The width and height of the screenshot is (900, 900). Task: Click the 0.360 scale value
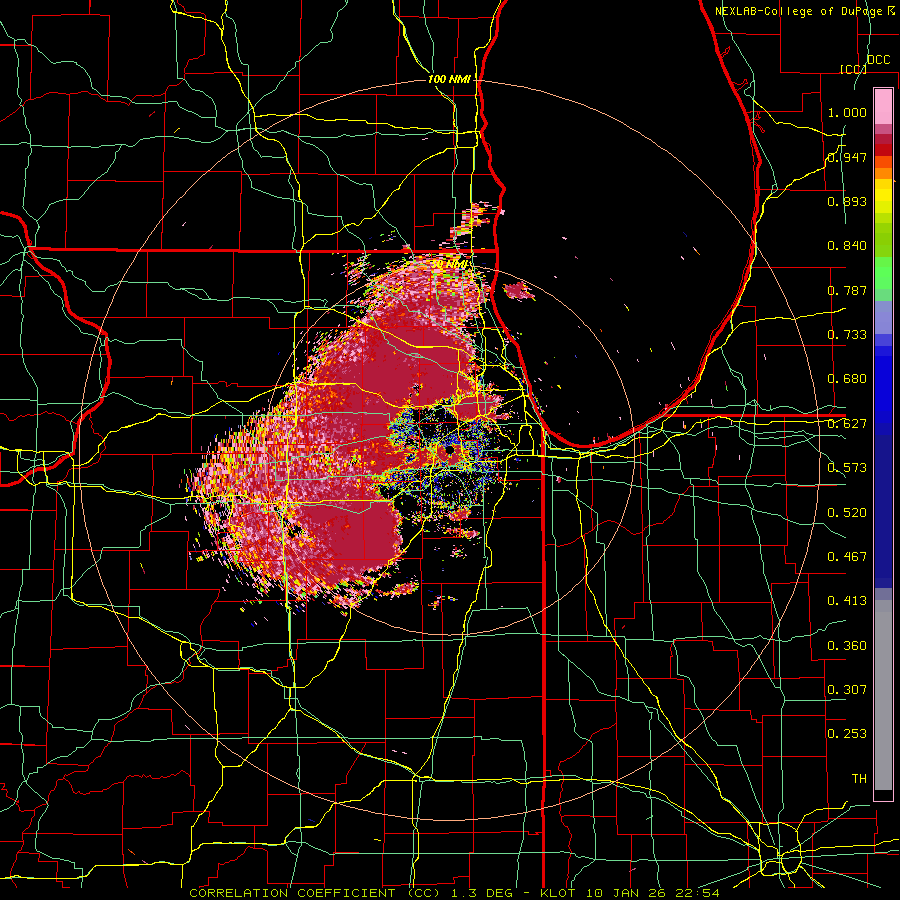847,646
